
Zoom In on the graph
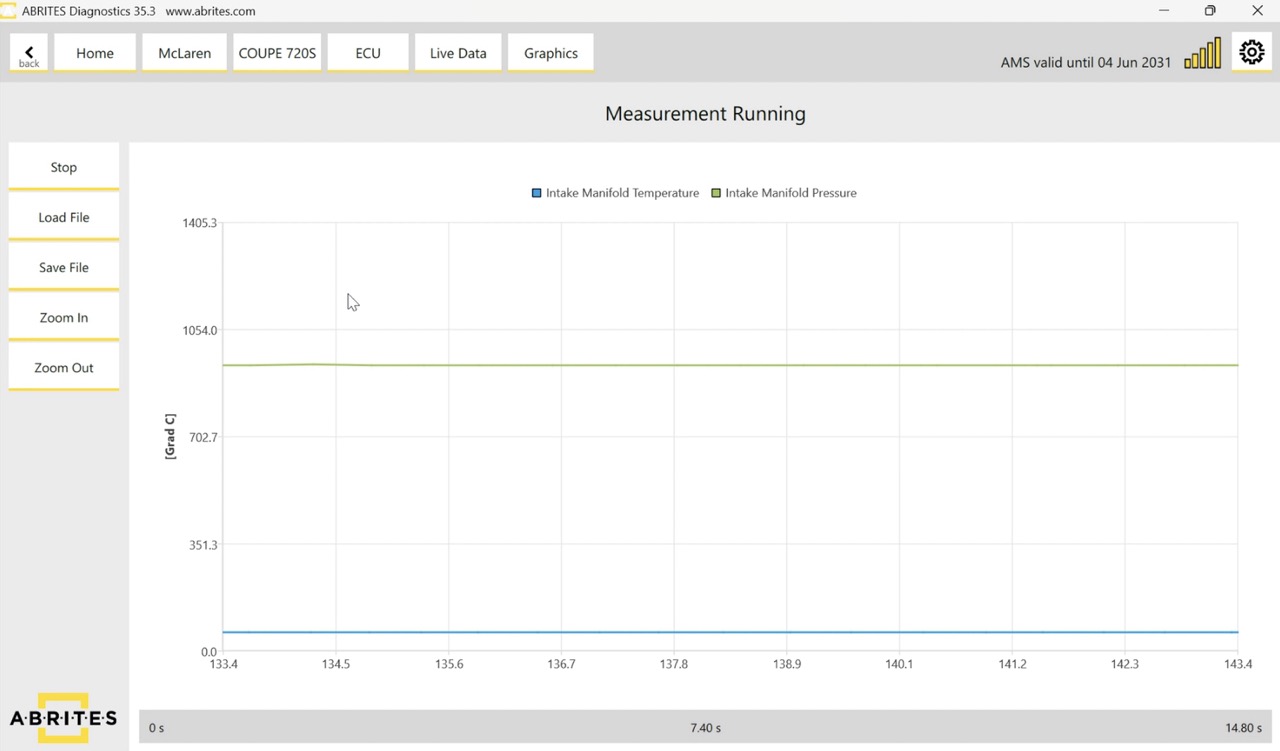64,317
